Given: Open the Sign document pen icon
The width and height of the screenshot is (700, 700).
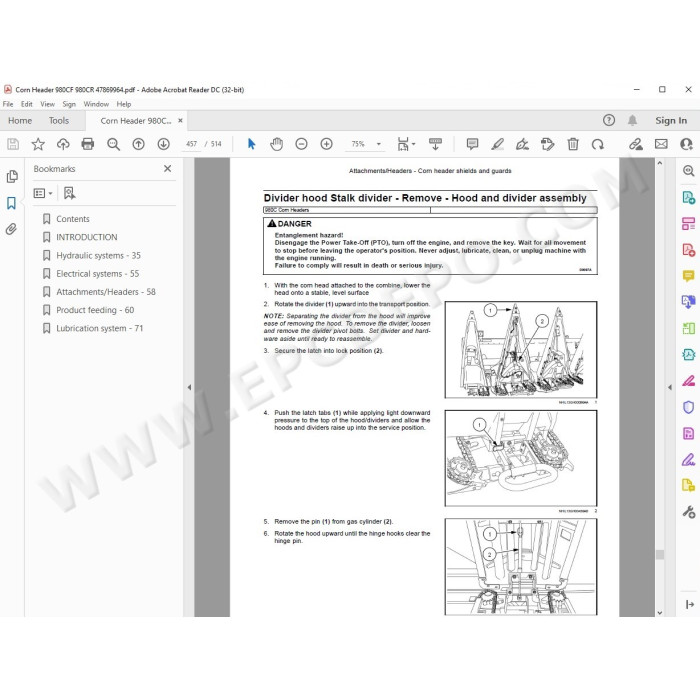Looking at the screenshot, I should (x=522, y=144).
